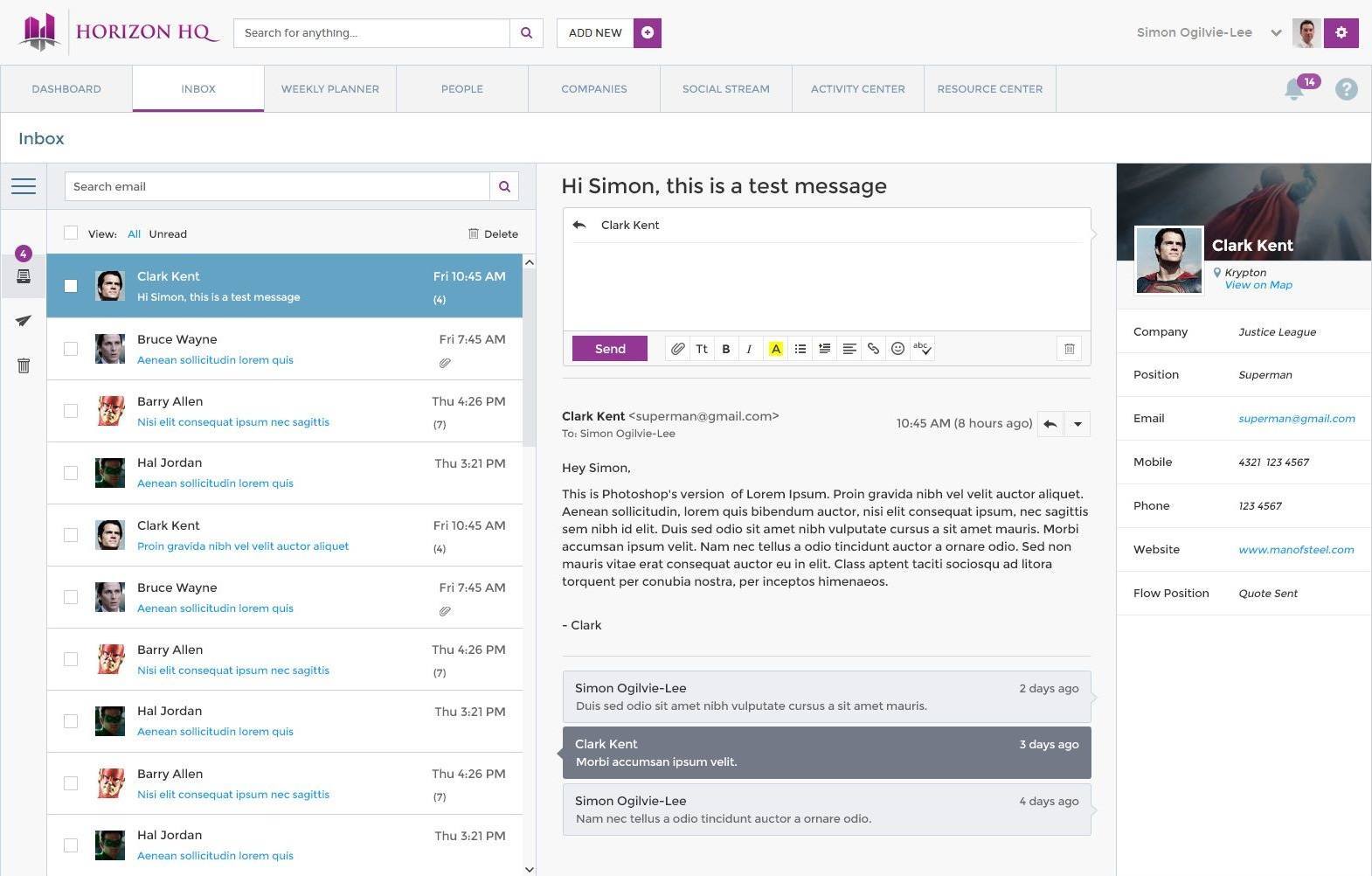Image resolution: width=1372 pixels, height=876 pixels.
Task: Check the first Hal Jordan email
Action: pos(71,473)
